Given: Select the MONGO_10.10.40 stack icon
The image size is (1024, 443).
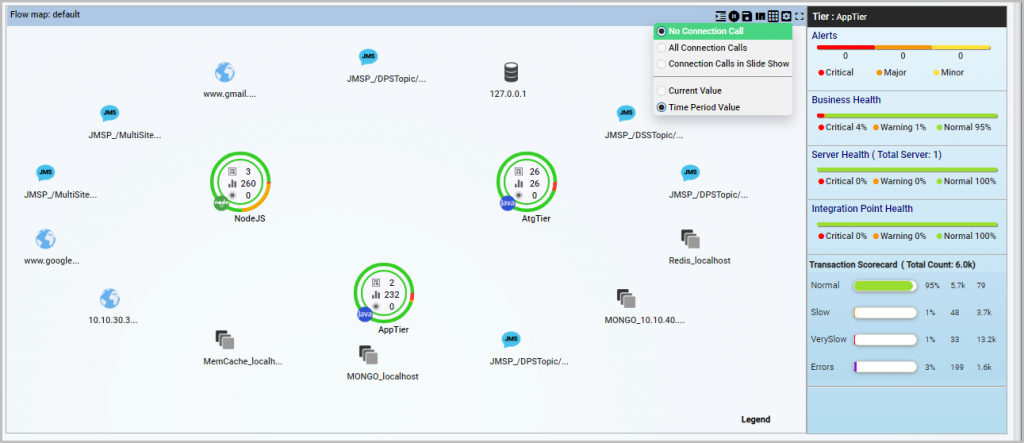Looking at the screenshot, I should (x=626, y=299).
